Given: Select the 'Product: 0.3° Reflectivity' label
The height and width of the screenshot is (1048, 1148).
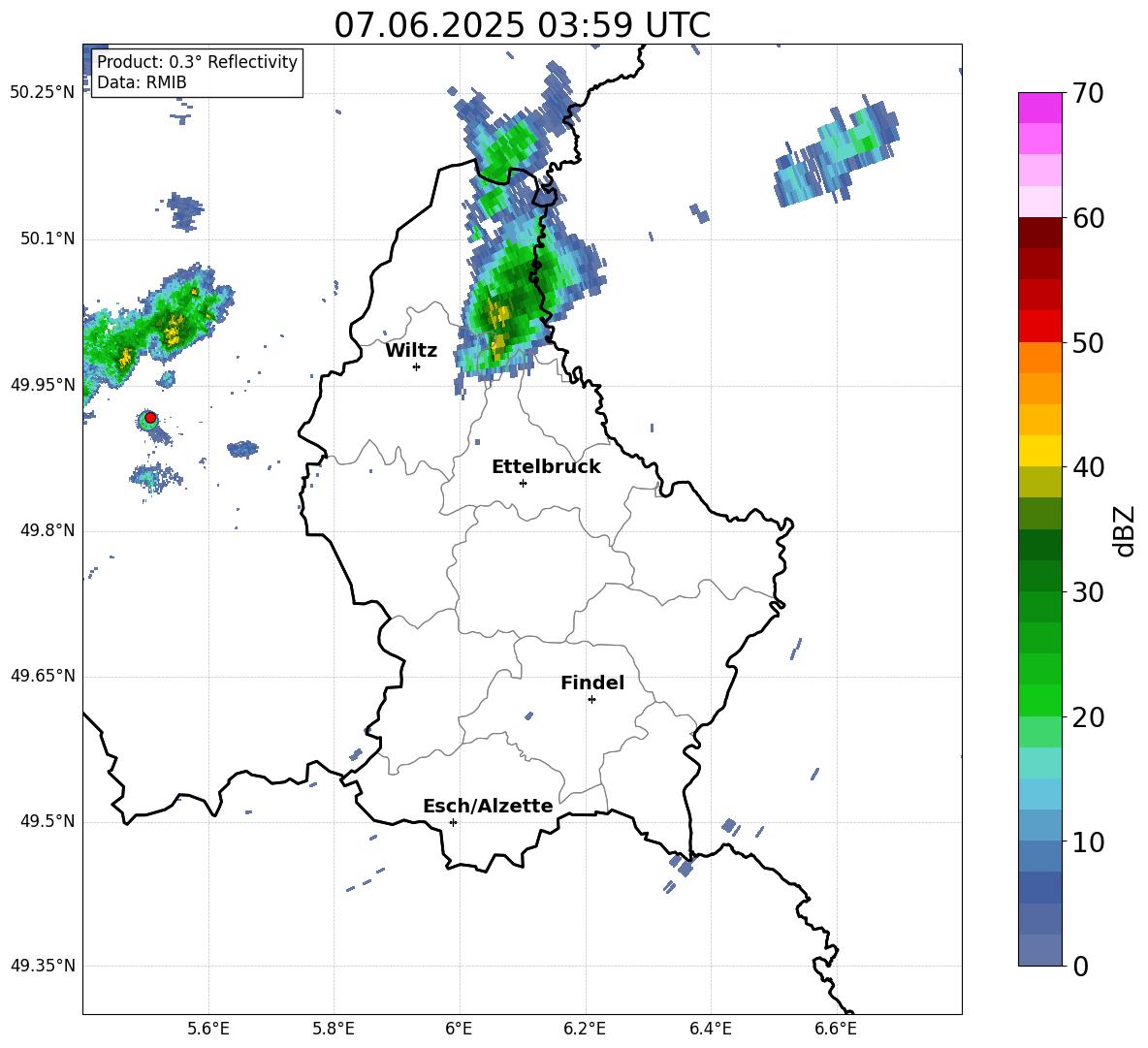Looking at the screenshot, I should click(197, 61).
